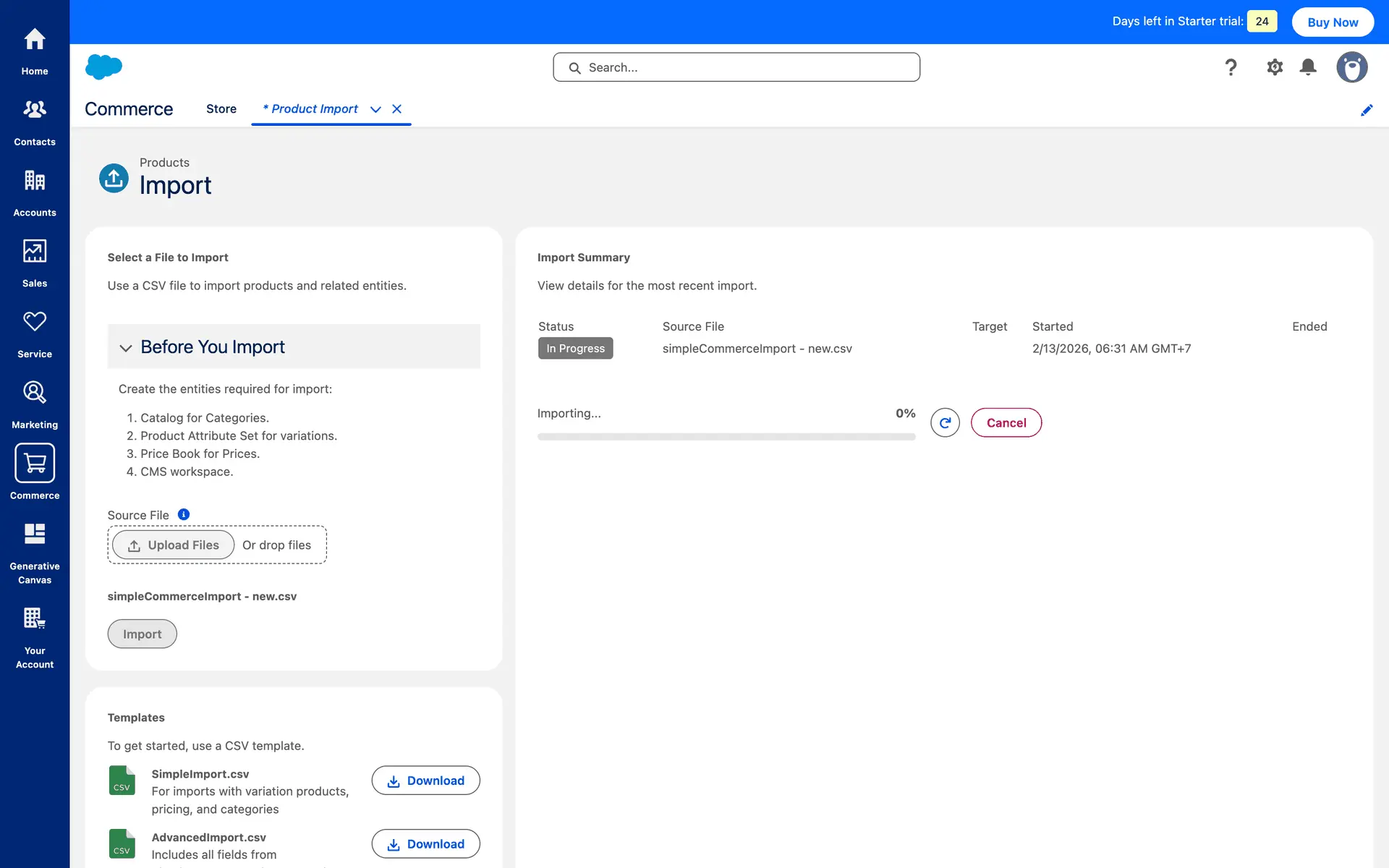Click the refresh import status icon

tap(945, 422)
